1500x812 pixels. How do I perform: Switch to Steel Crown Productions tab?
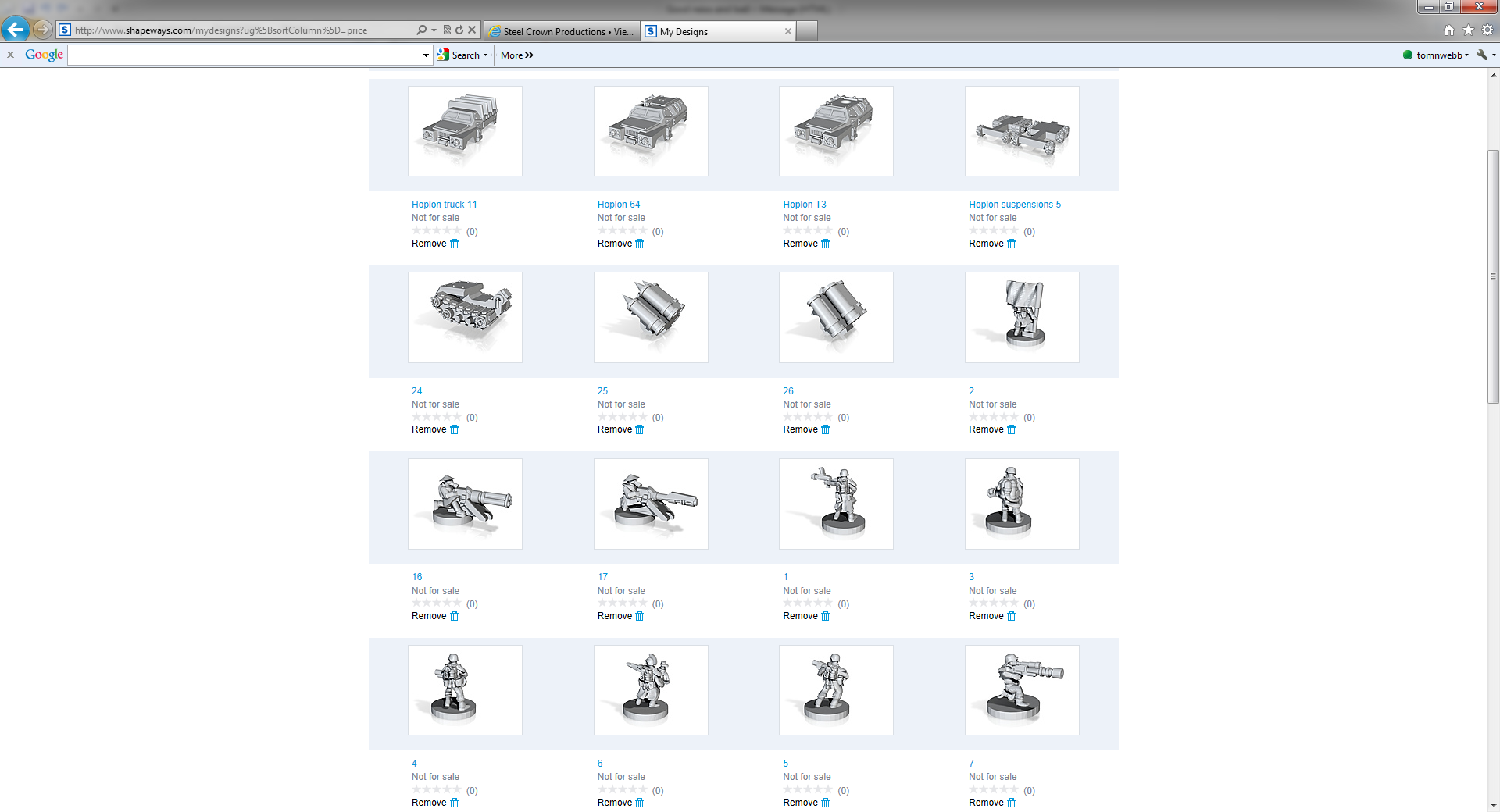click(561, 31)
